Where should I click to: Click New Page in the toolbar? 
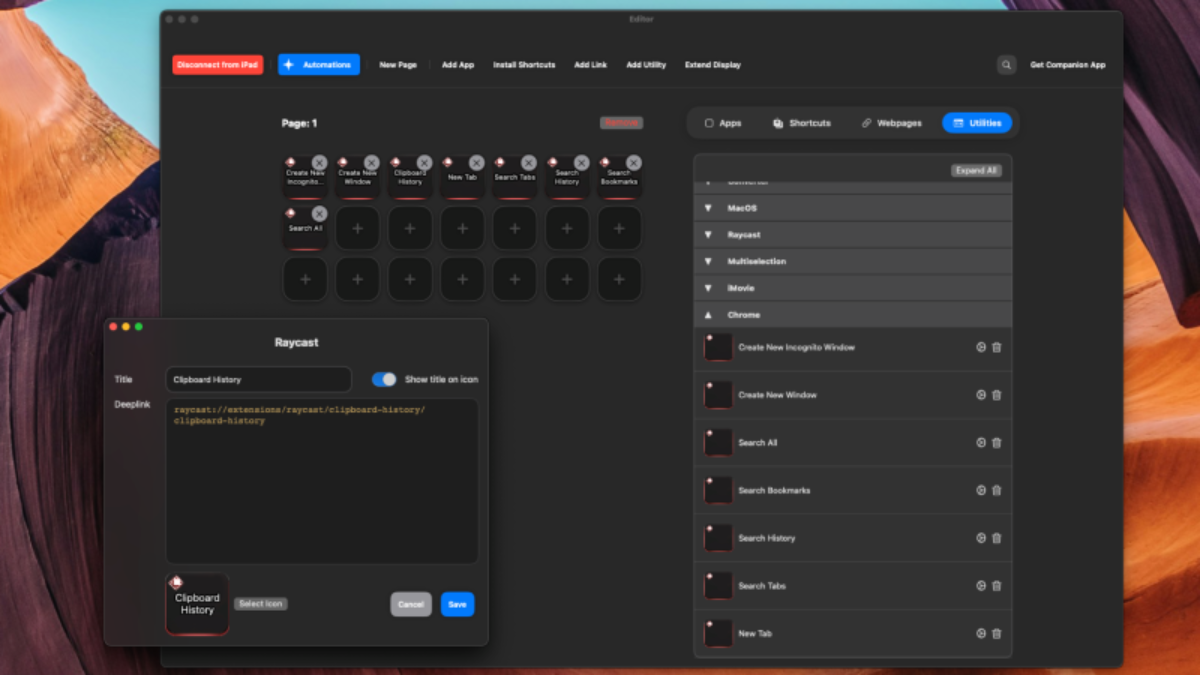click(398, 65)
